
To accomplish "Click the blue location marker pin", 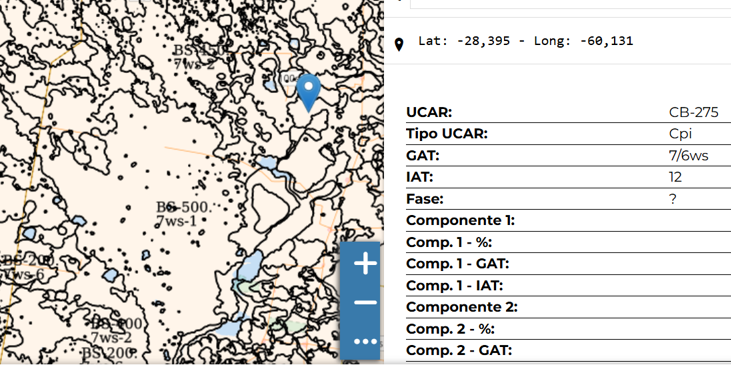I will click(x=309, y=93).
